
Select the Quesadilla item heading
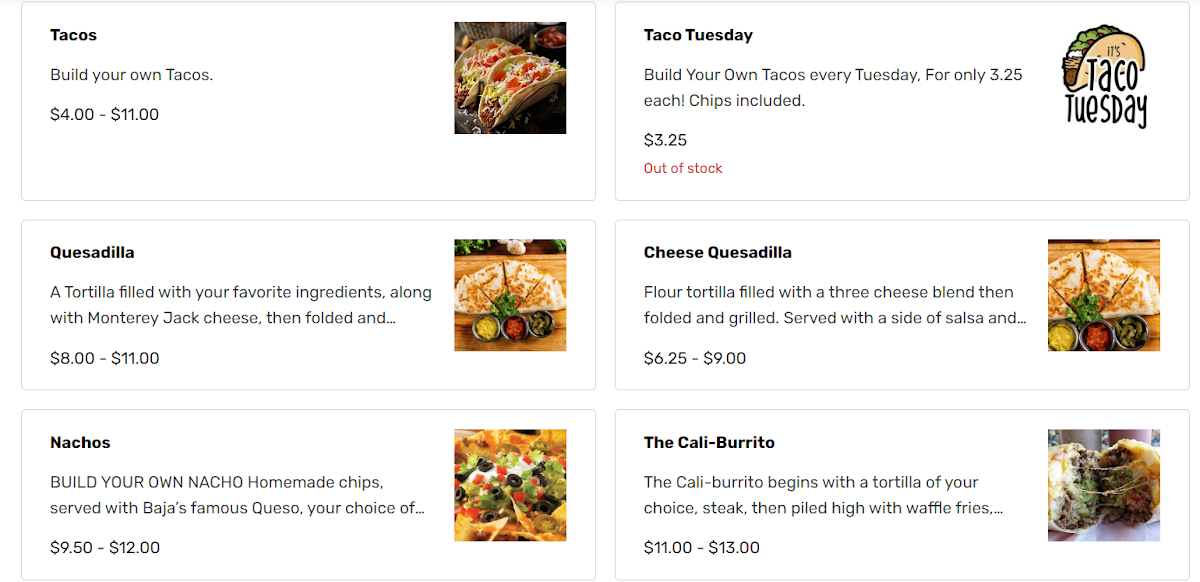pos(92,252)
